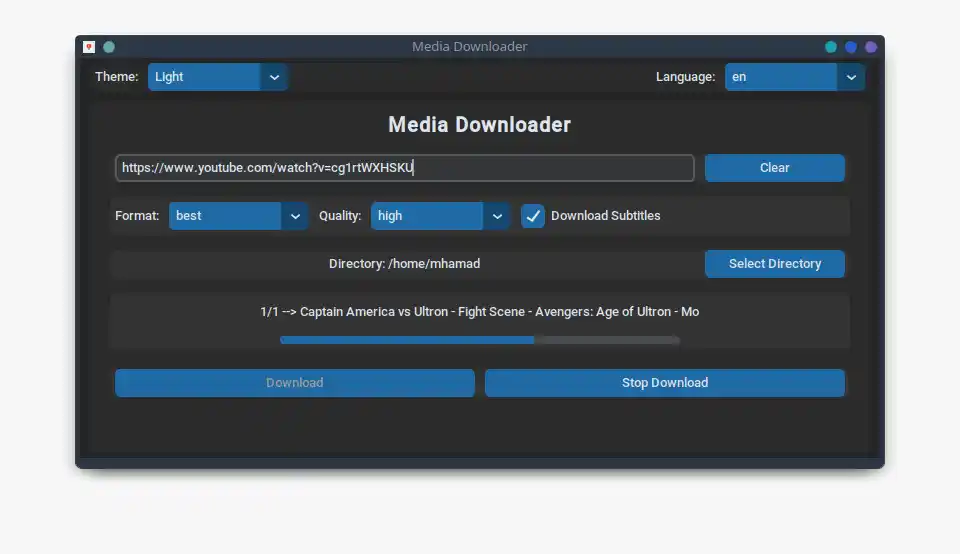Click the Format: label
Viewport: 960px width, 554px height.
(x=137, y=216)
